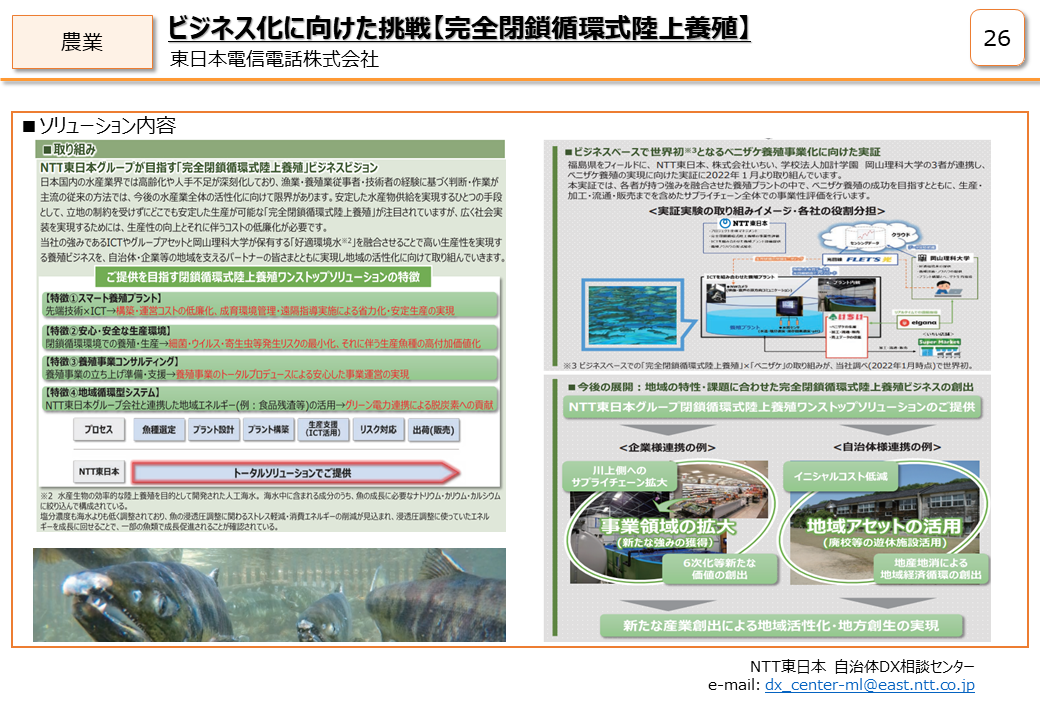Click the NTT東日本 logo in the diagram
The width and height of the screenshot is (1040, 720).
(744, 223)
